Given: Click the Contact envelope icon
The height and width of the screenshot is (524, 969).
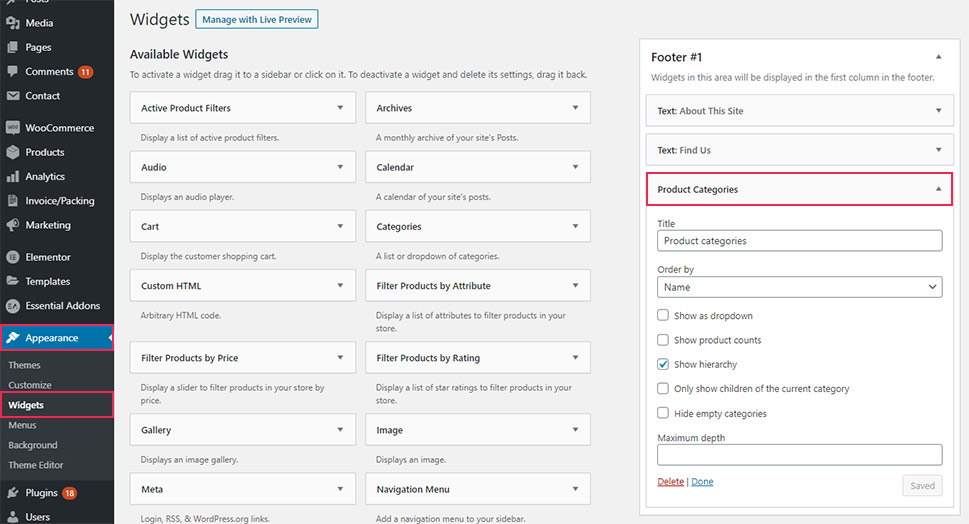Looking at the screenshot, I should 13,96.
